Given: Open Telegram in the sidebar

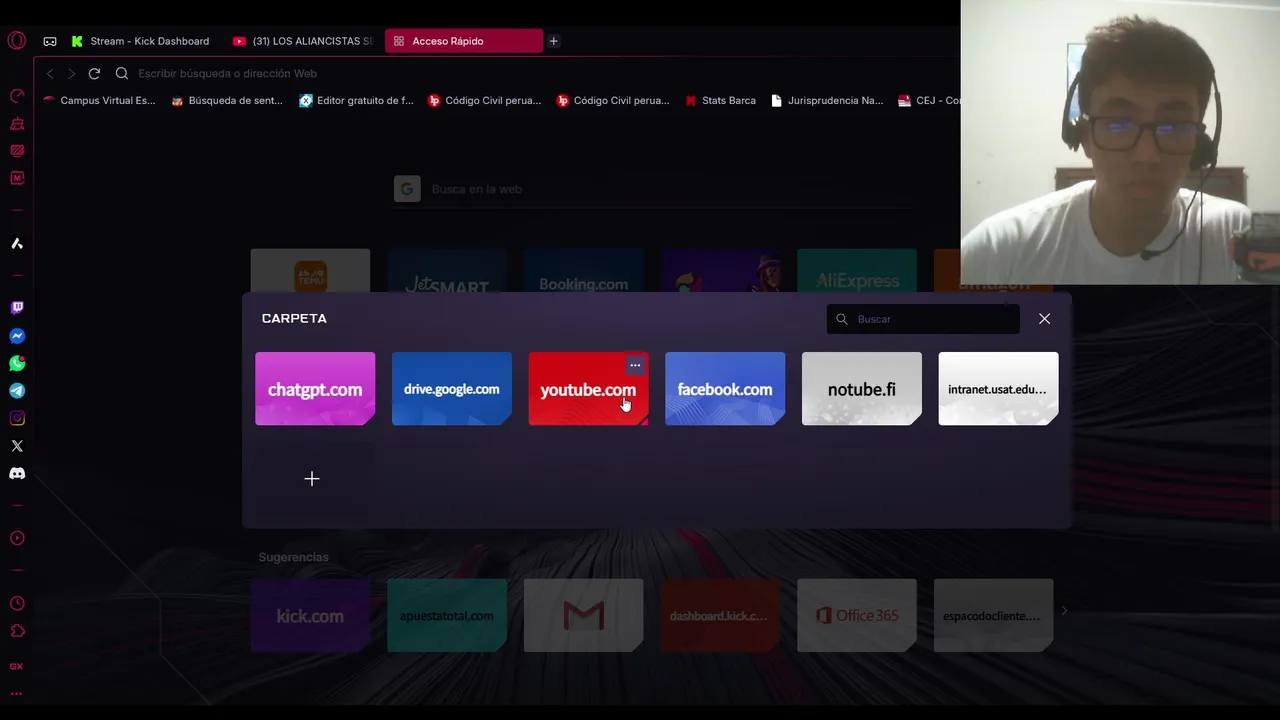Looking at the screenshot, I should coord(17,391).
